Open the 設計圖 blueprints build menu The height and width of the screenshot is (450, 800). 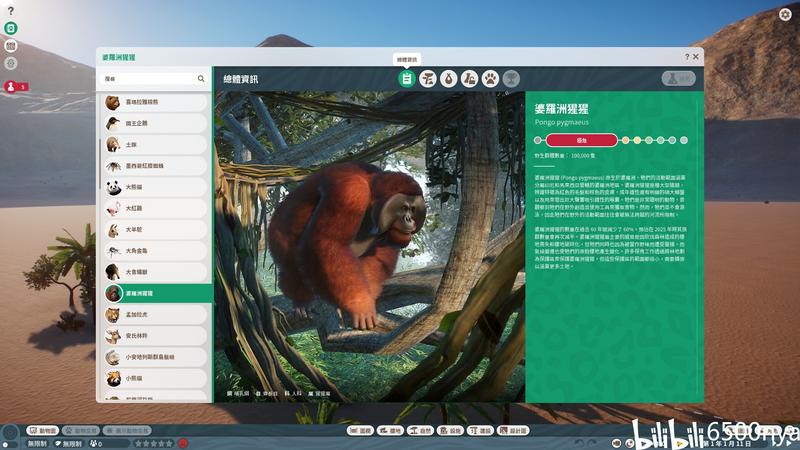(x=514, y=431)
